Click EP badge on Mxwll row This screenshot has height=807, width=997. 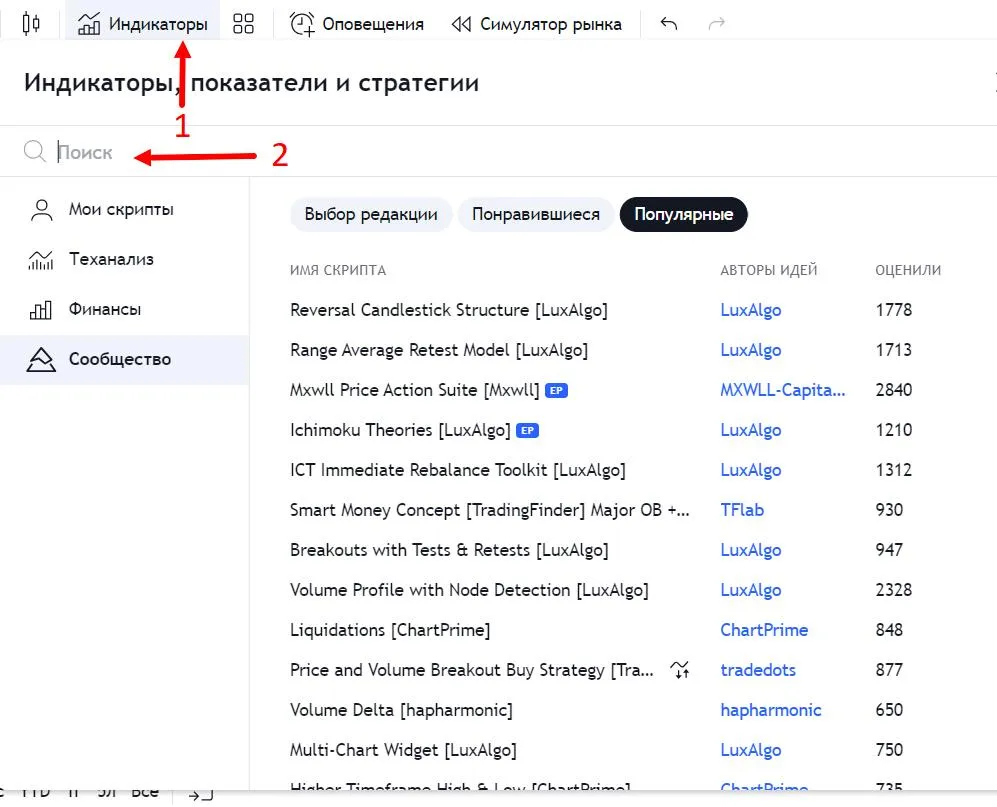pyautogui.click(x=556, y=391)
